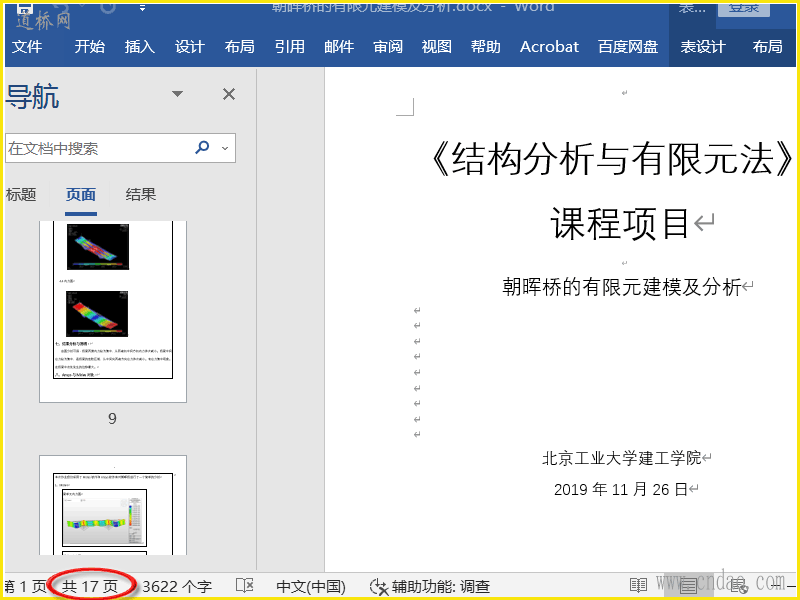Open the first 布局 ribbon tab
The height and width of the screenshot is (600, 800).
(240, 47)
